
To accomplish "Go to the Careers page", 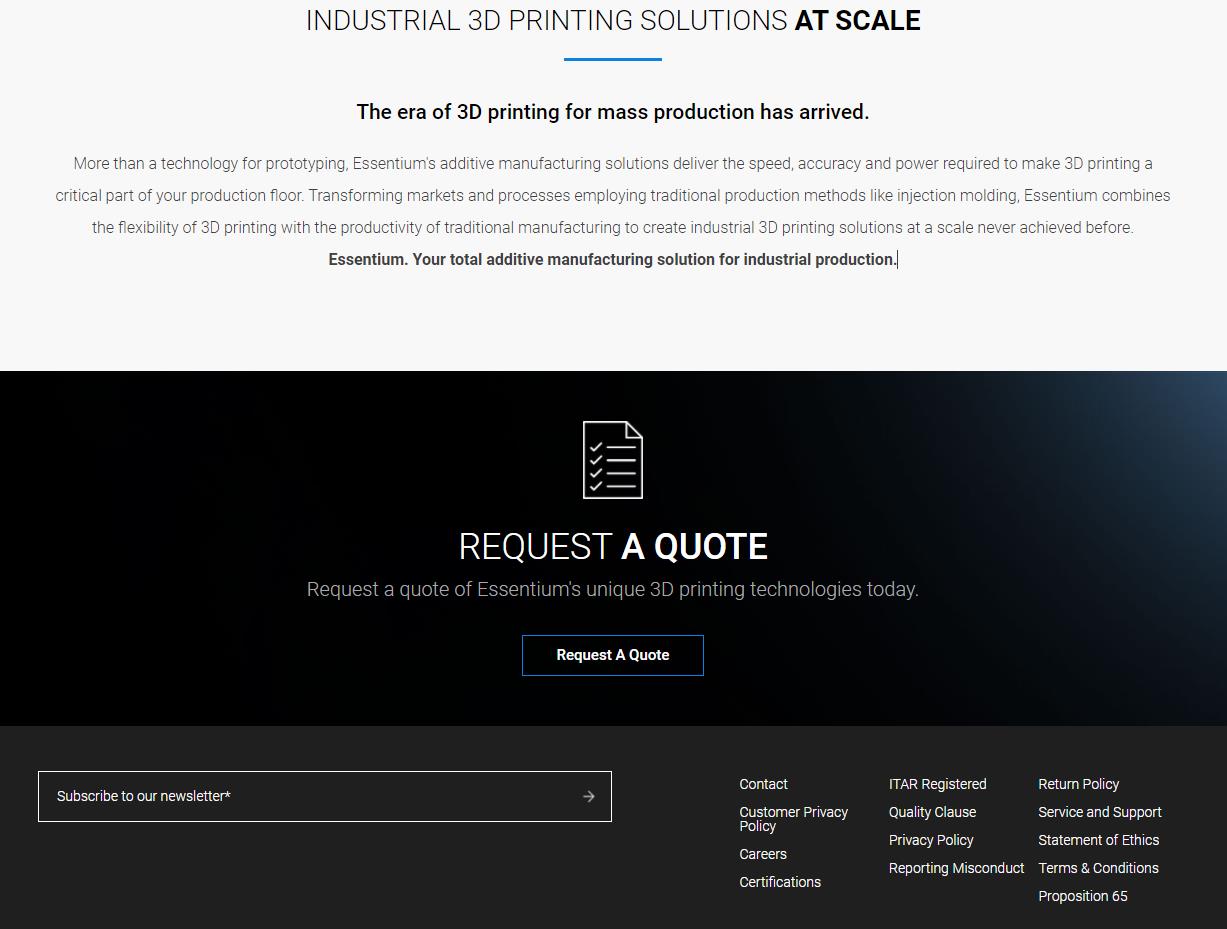I will point(762,854).
